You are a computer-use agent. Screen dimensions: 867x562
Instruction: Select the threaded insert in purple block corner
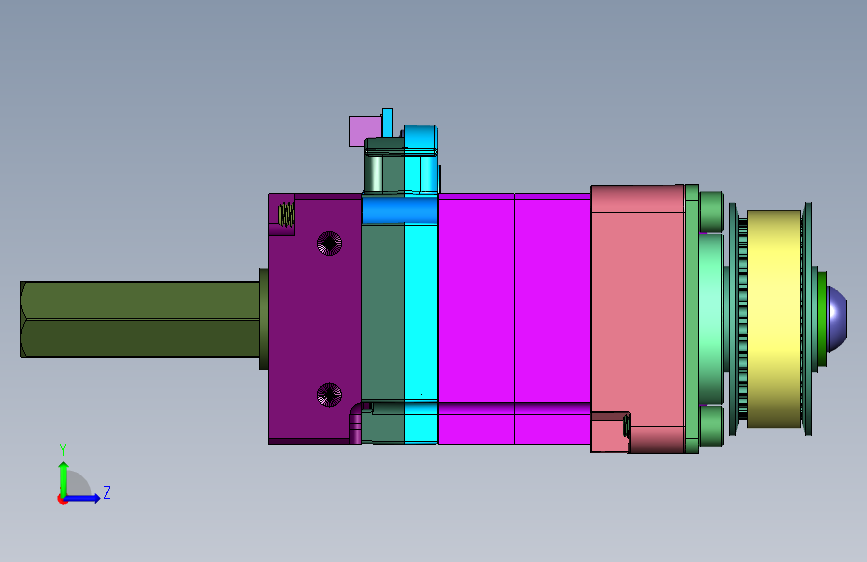[286, 215]
